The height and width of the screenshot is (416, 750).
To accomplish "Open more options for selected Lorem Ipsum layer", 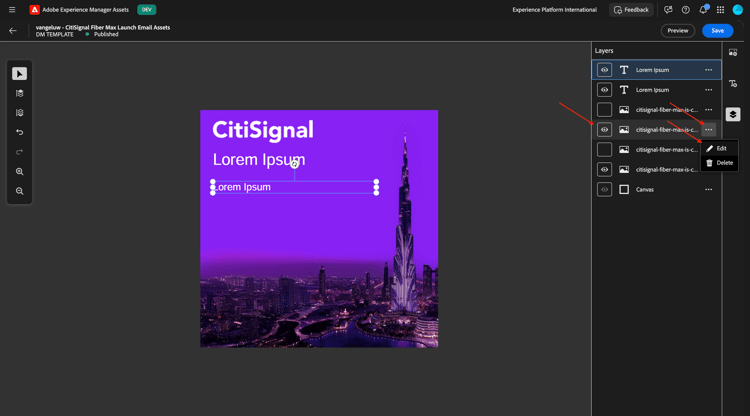I will 708,70.
